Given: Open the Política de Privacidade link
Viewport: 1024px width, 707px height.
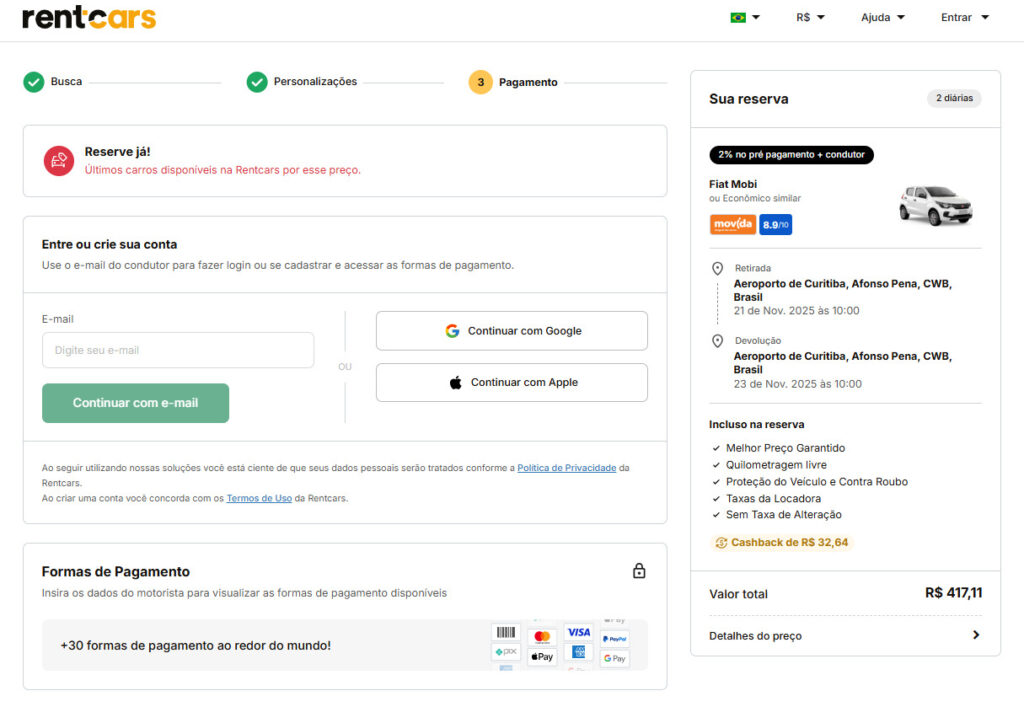Looking at the screenshot, I should coord(566,468).
